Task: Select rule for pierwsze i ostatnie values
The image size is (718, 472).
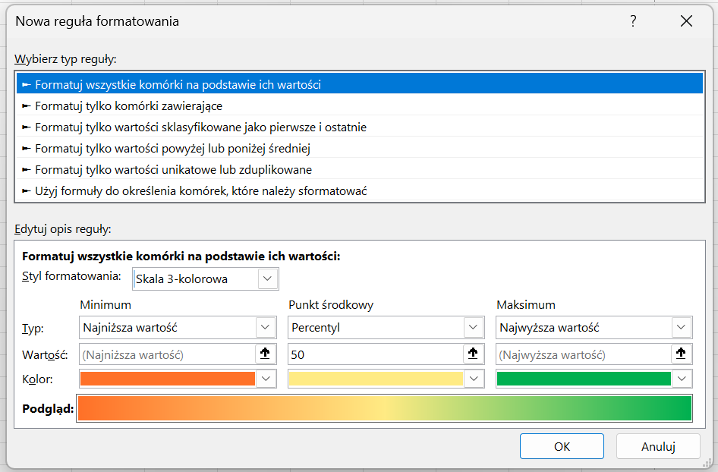Action: click(200, 127)
